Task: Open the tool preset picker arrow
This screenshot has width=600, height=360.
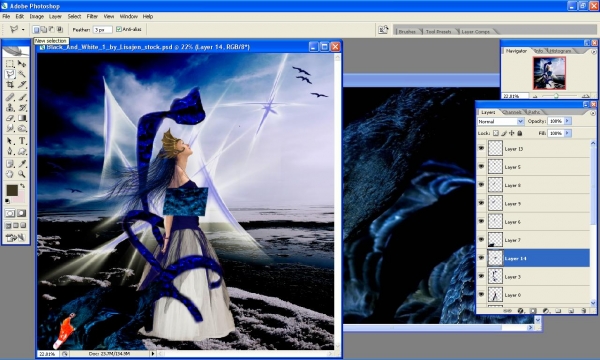Action: point(23,29)
